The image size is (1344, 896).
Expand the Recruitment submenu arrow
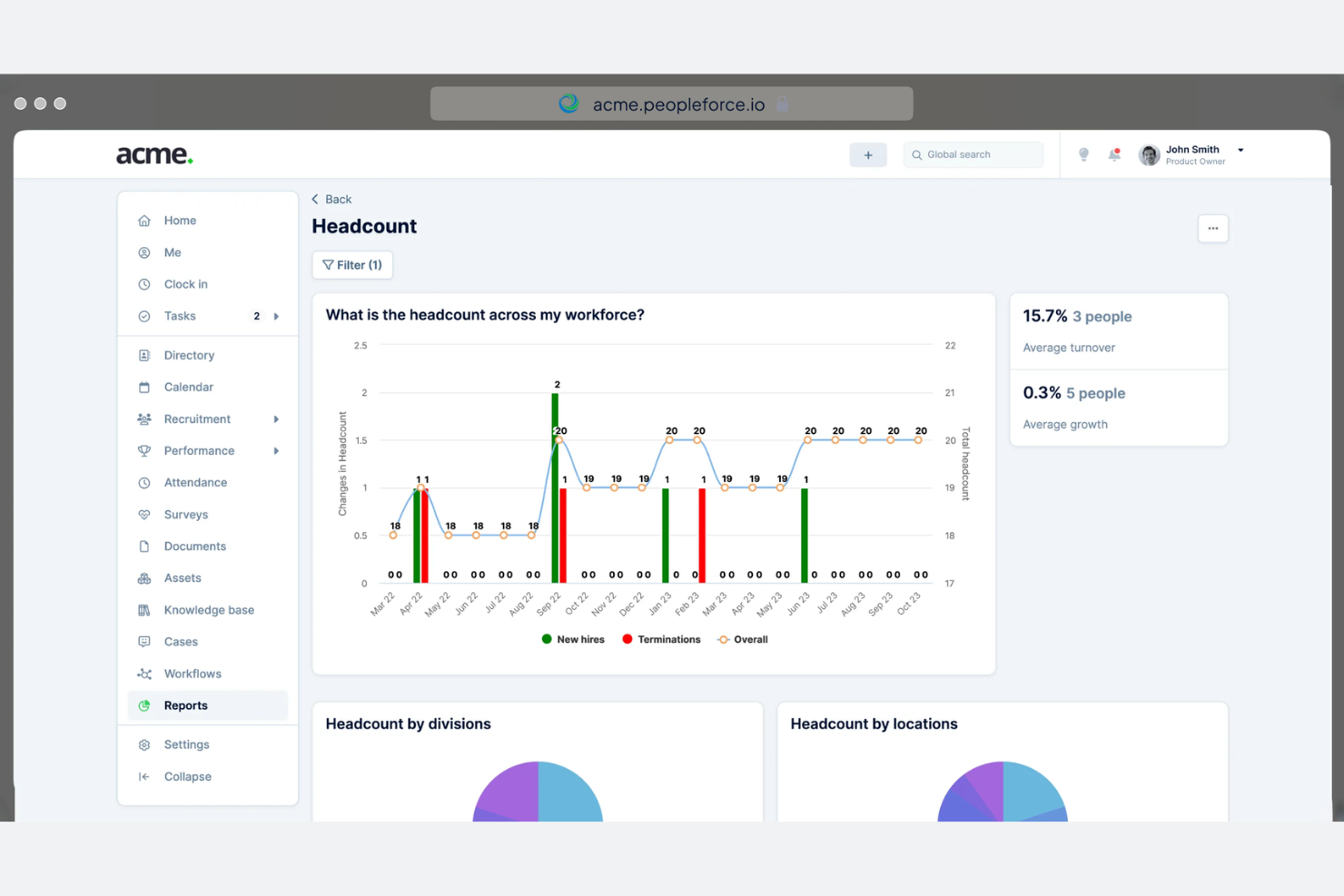pos(276,418)
